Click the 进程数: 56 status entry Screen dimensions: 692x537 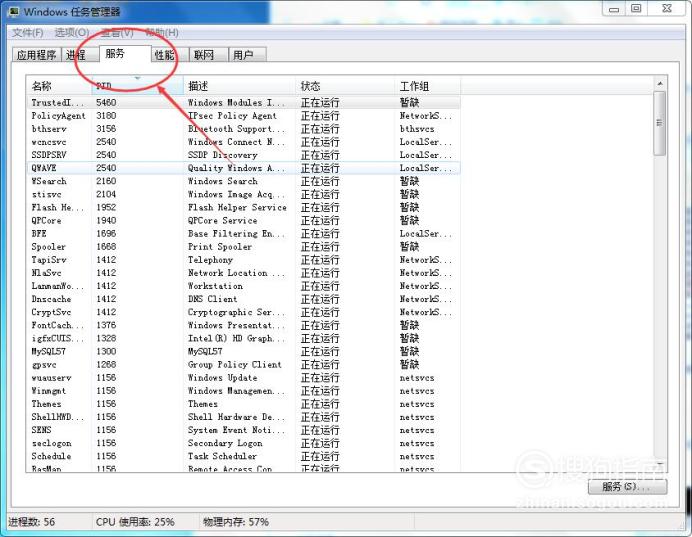click(32, 522)
